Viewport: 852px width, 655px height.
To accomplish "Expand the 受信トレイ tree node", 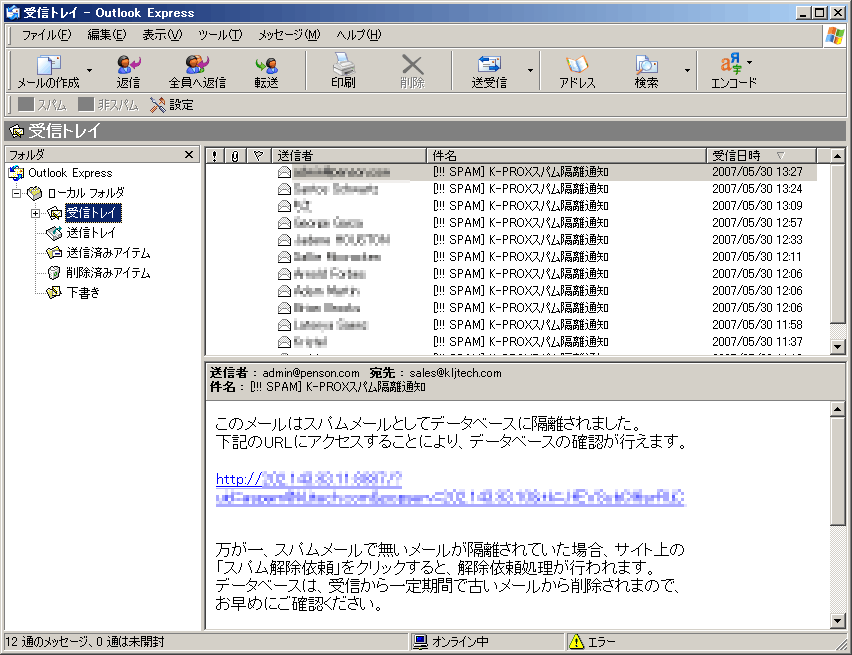I will click(36, 213).
